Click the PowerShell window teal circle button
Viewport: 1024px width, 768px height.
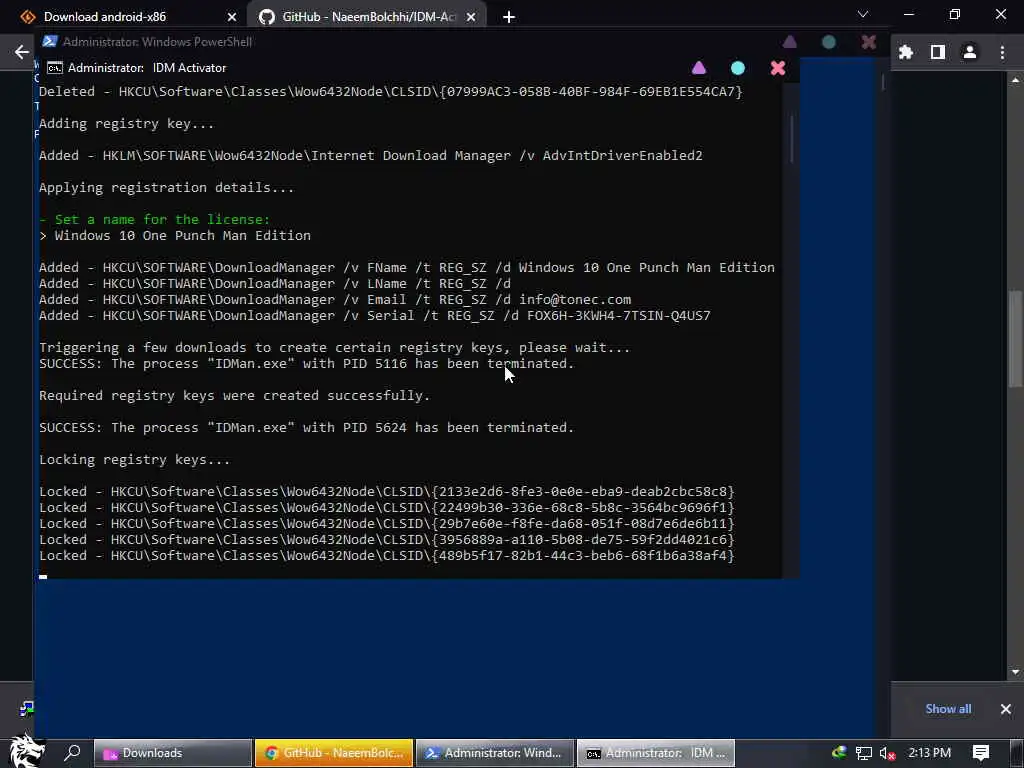tap(829, 42)
